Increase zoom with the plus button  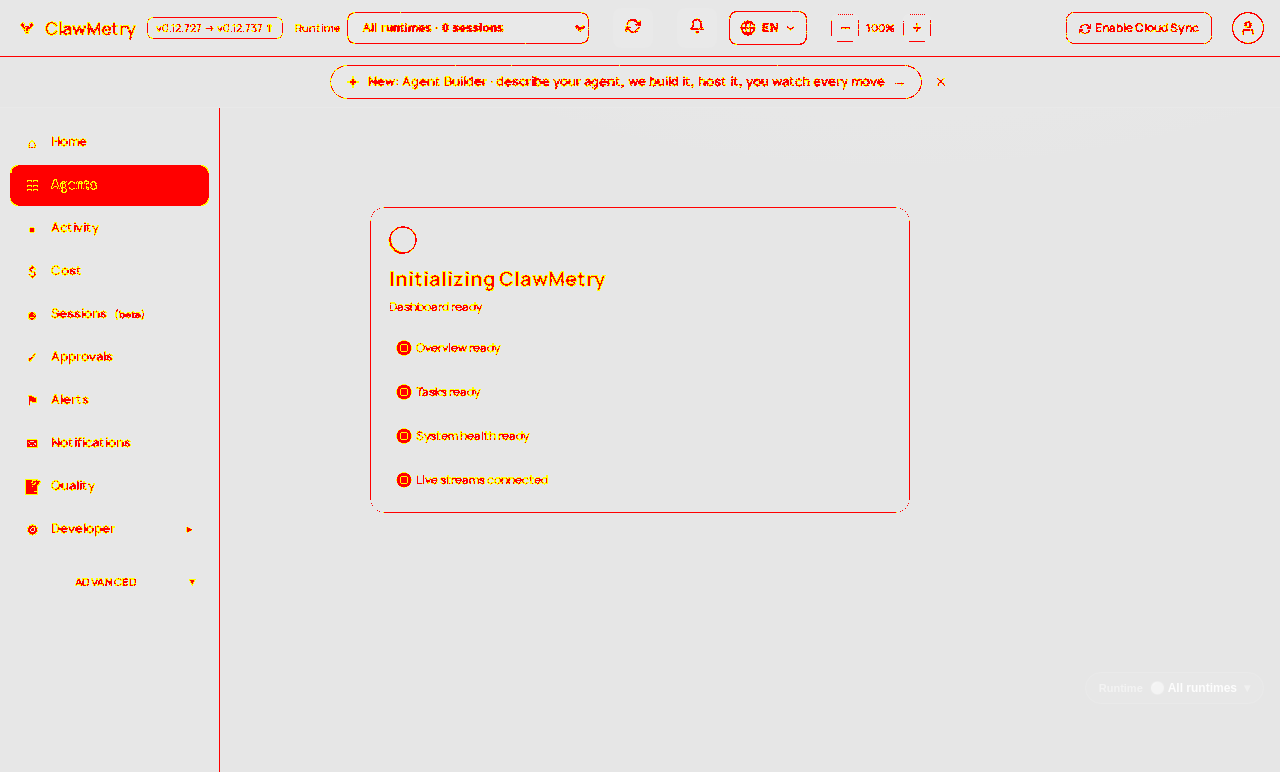tap(917, 28)
